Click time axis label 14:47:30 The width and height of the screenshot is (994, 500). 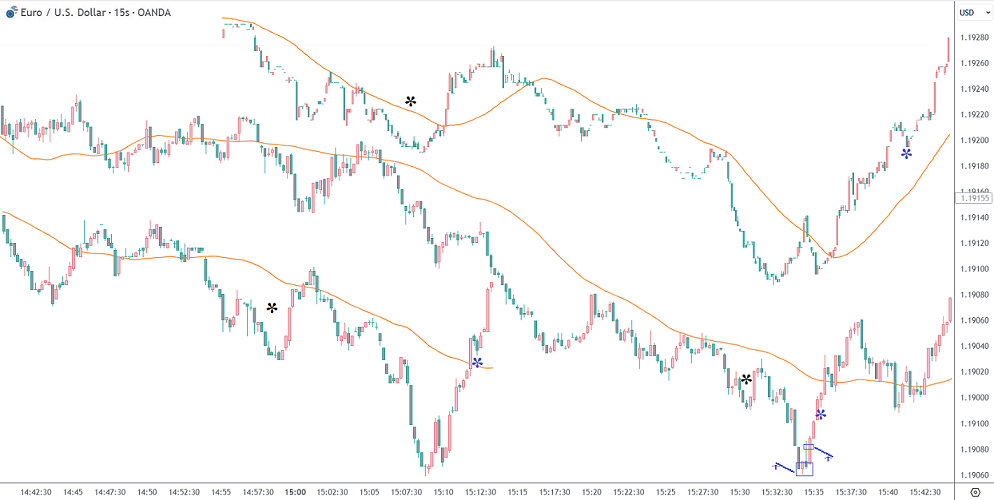pos(110,492)
